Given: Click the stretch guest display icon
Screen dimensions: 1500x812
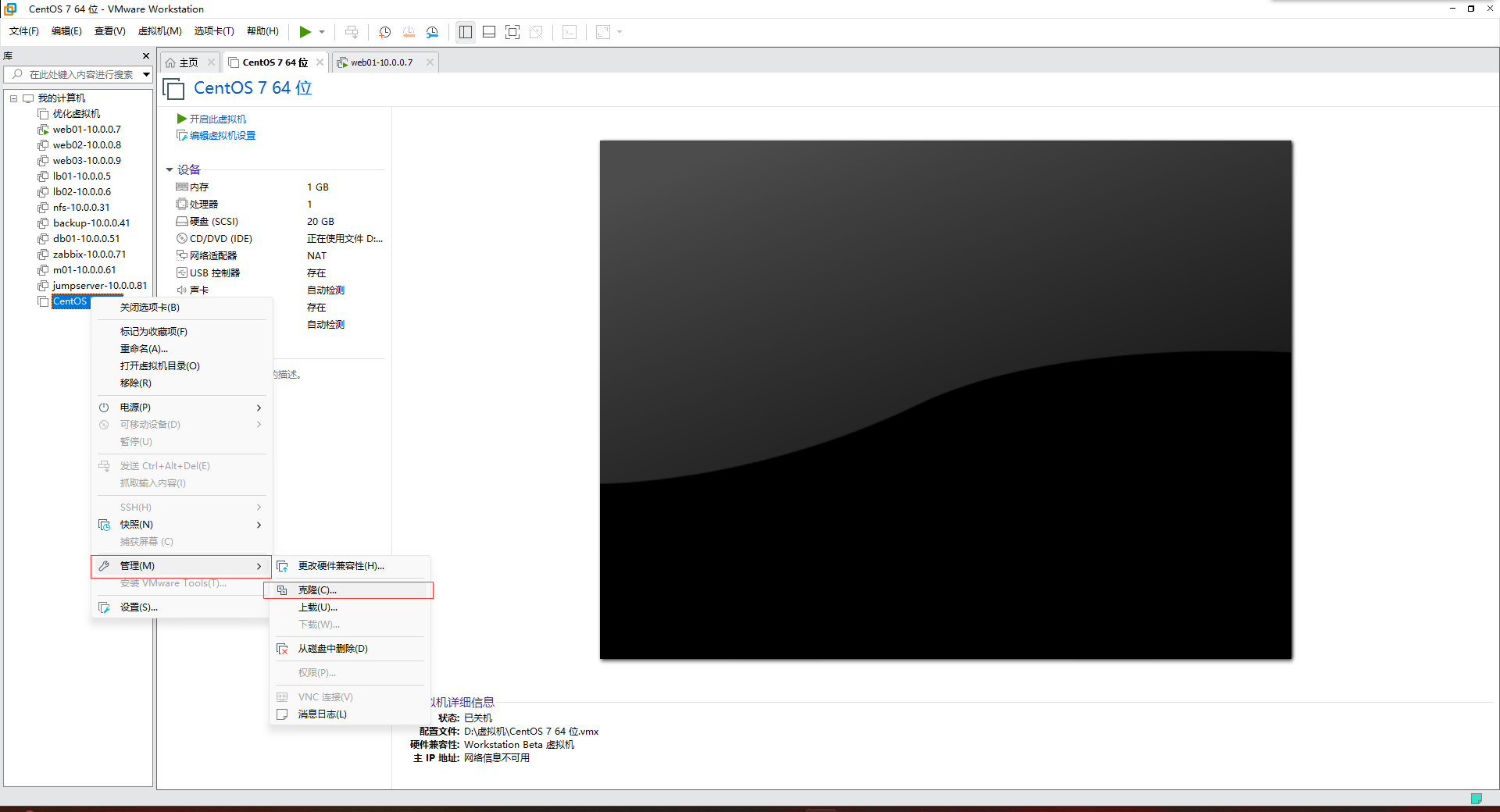Looking at the screenshot, I should (x=603, y=32).
